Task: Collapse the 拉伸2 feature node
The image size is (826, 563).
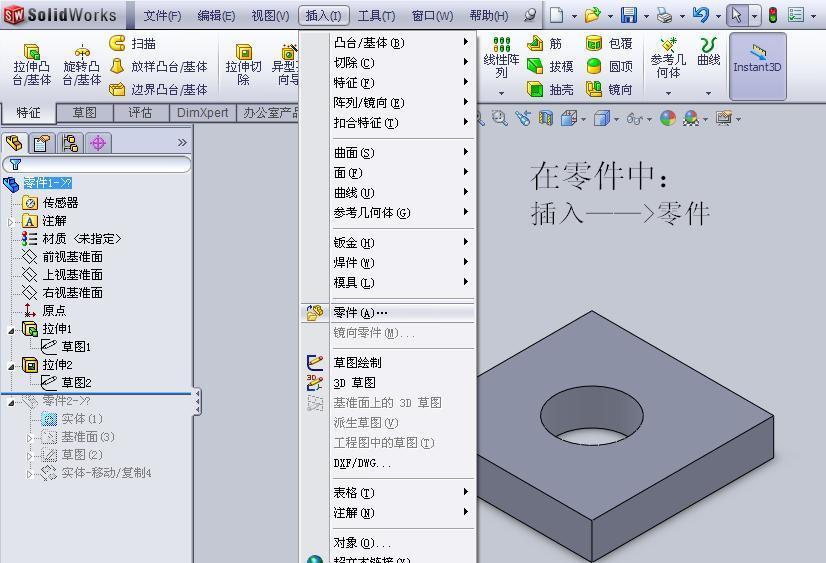Action: tap(11, 367)
